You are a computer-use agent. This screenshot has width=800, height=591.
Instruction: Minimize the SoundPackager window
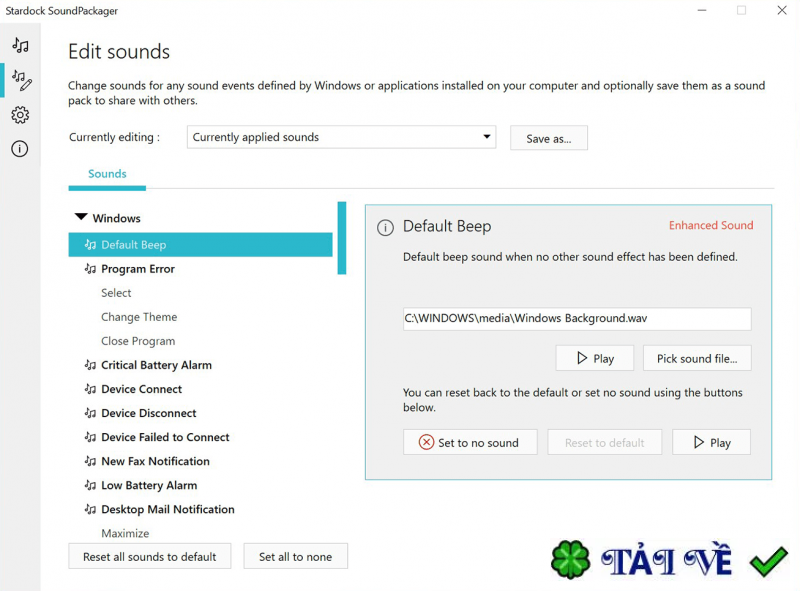(x=702, y=10)
